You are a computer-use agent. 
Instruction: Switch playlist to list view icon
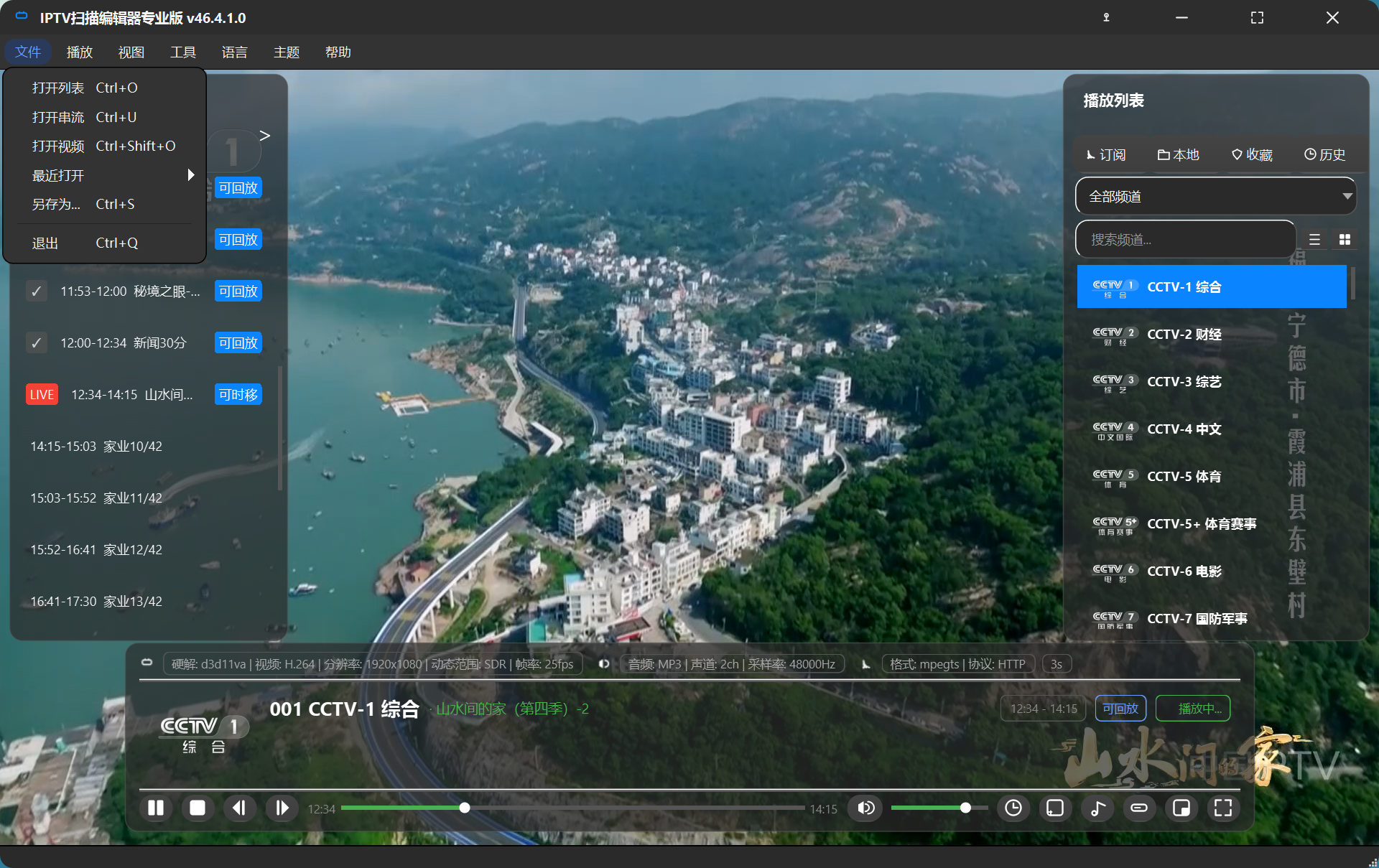1314,240
